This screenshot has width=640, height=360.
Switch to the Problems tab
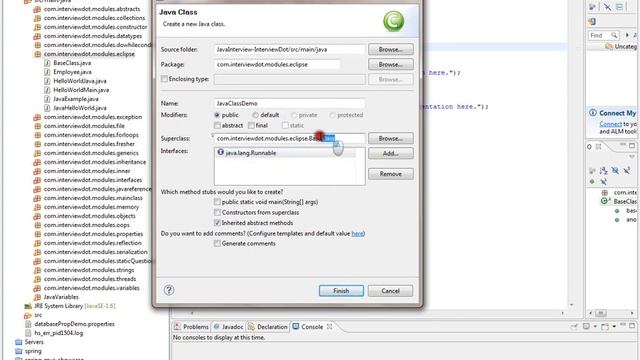pos(191,327)
